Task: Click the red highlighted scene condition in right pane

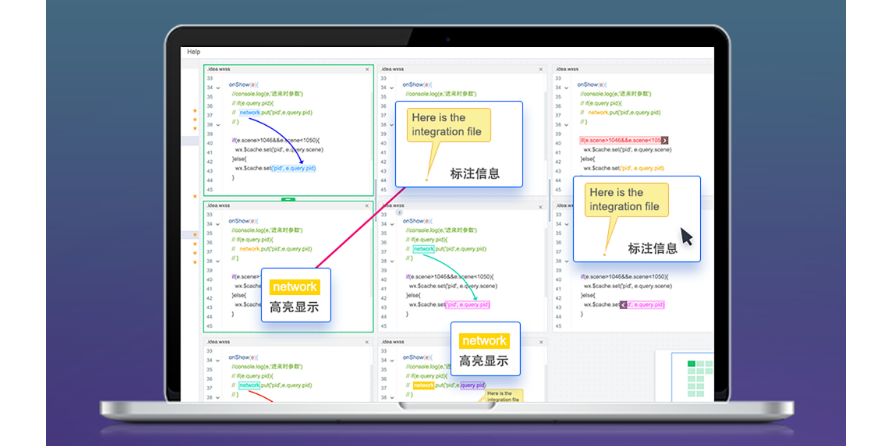Action: [x=619, y=140]
